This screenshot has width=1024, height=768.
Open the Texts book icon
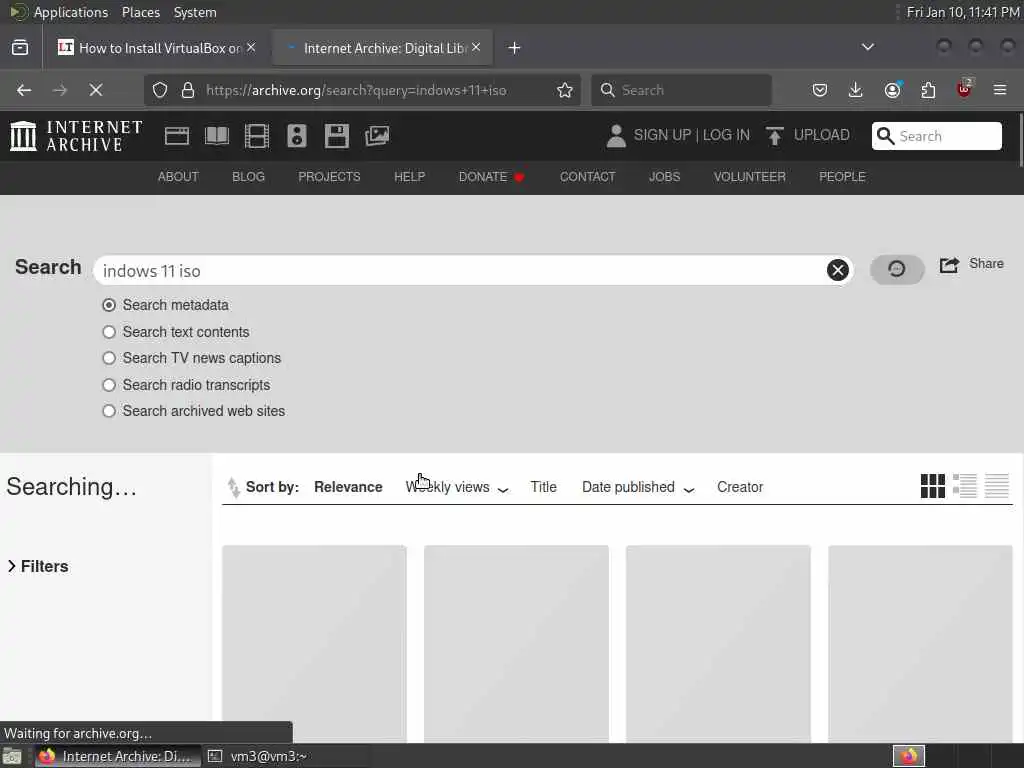[217, 136]
